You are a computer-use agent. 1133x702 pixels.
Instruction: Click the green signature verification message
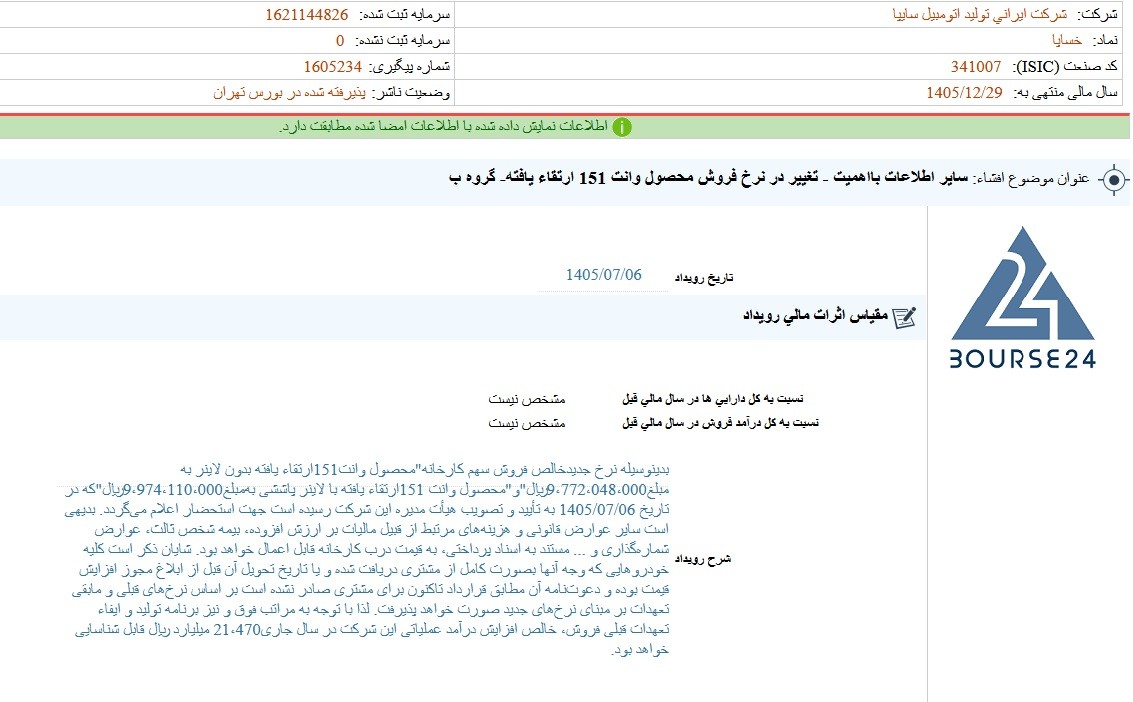click(x=444, y=126)
